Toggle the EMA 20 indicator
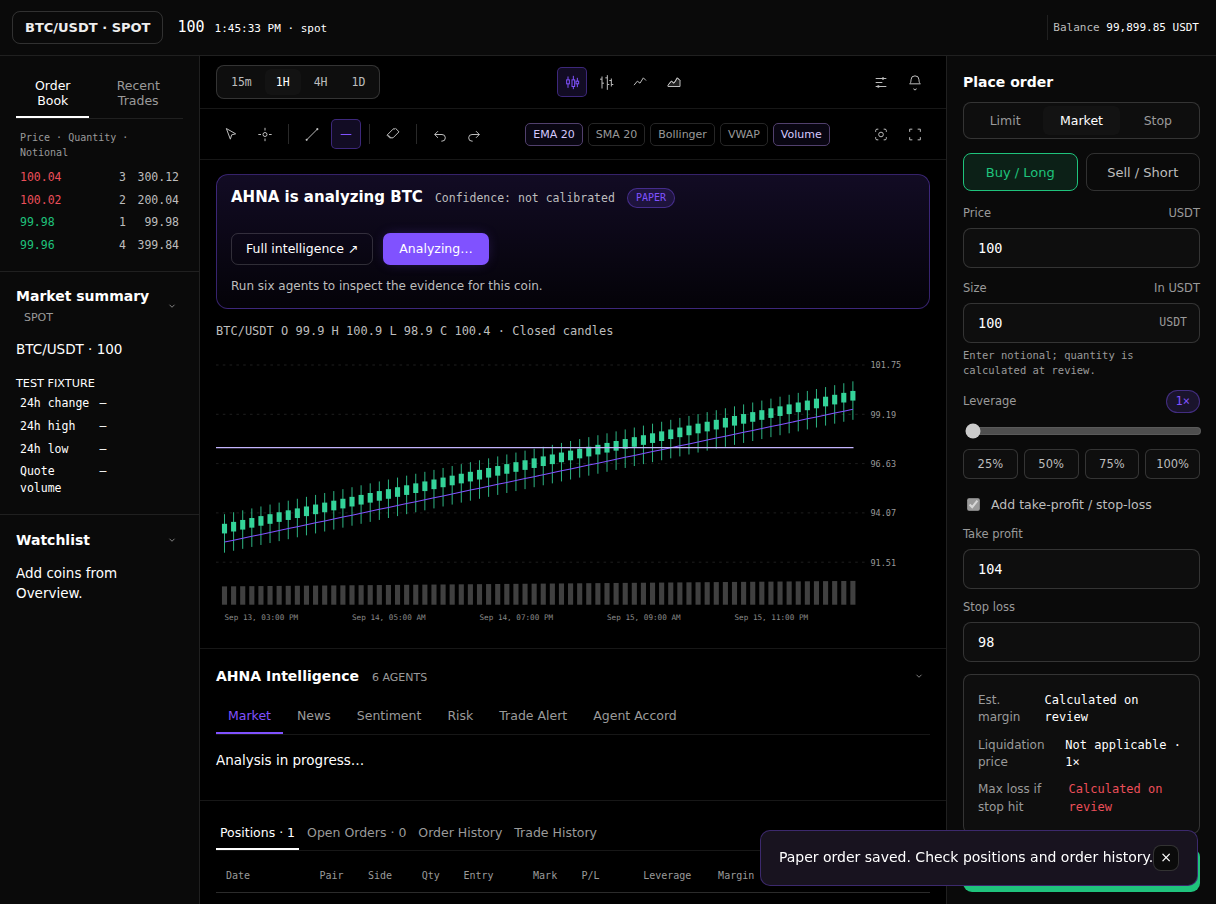This screenshot has width=1216, height=904. tap(554, 134)
